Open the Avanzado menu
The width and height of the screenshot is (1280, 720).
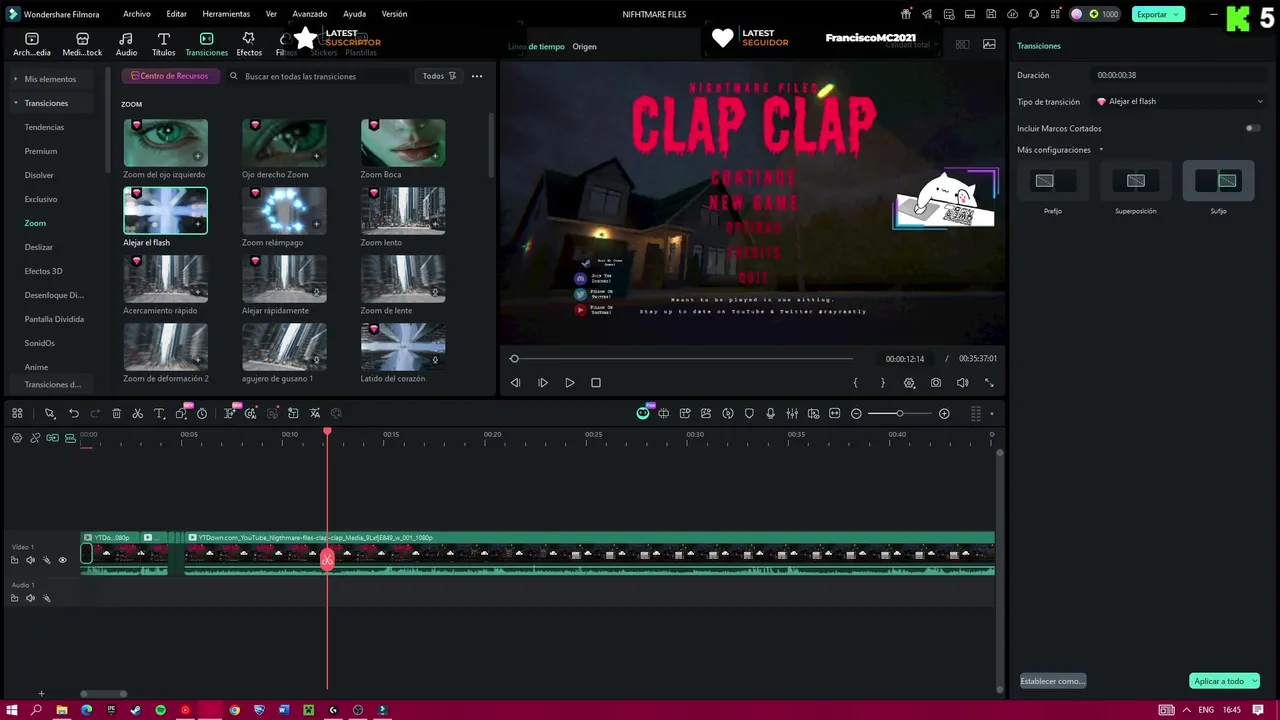(310, 14)
